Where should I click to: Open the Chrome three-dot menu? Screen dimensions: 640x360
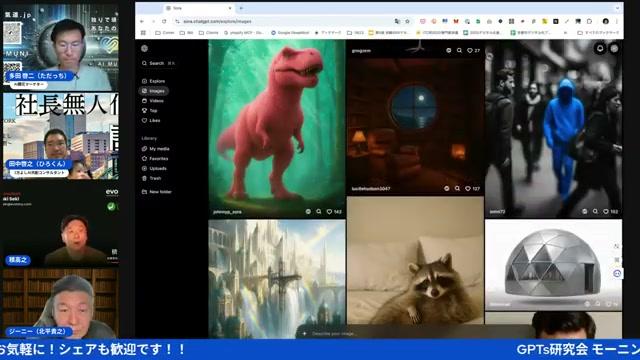617,21
